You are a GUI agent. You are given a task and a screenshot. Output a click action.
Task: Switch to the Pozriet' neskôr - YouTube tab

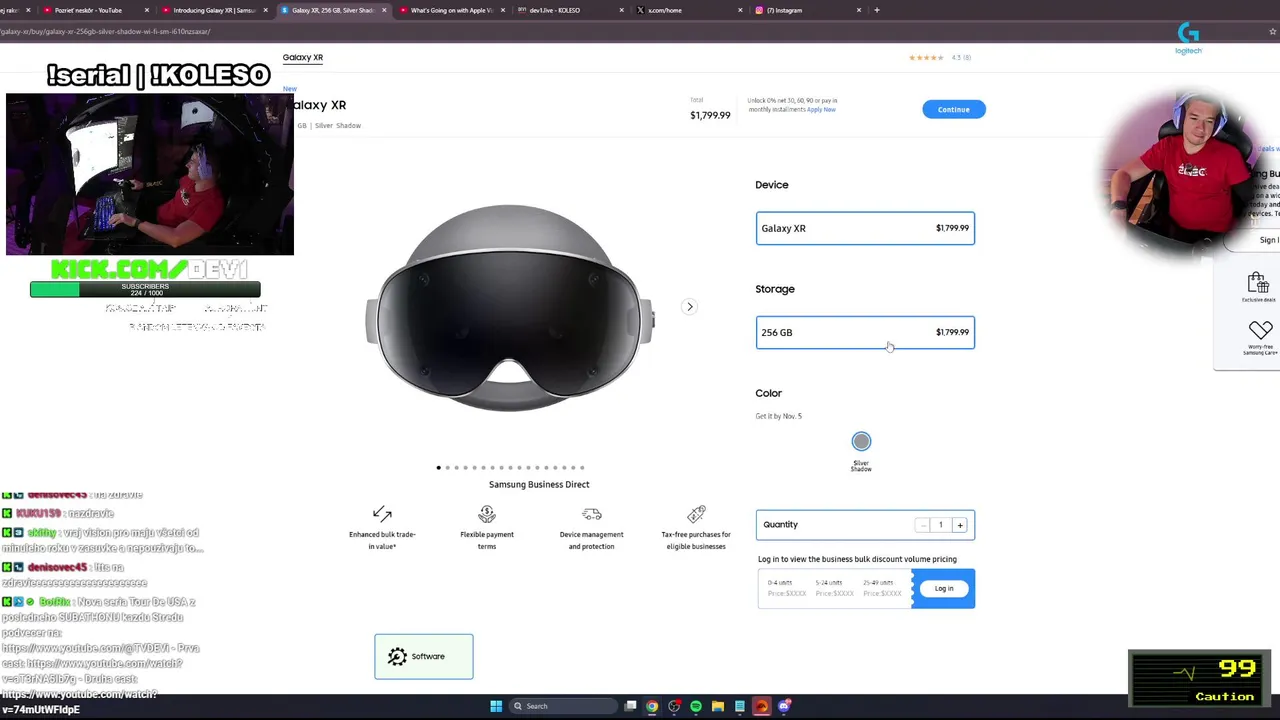pyautogui.click(x=95, y=10)
